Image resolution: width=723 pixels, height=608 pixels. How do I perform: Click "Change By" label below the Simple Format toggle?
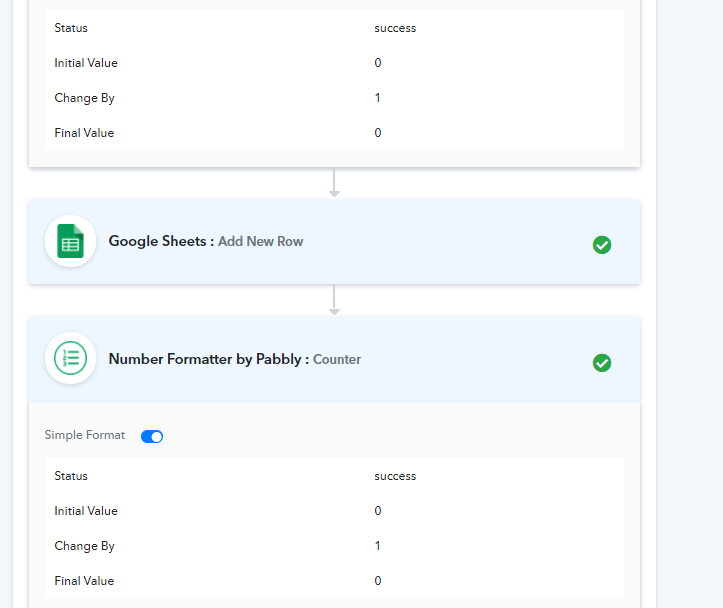pos(84,546)
